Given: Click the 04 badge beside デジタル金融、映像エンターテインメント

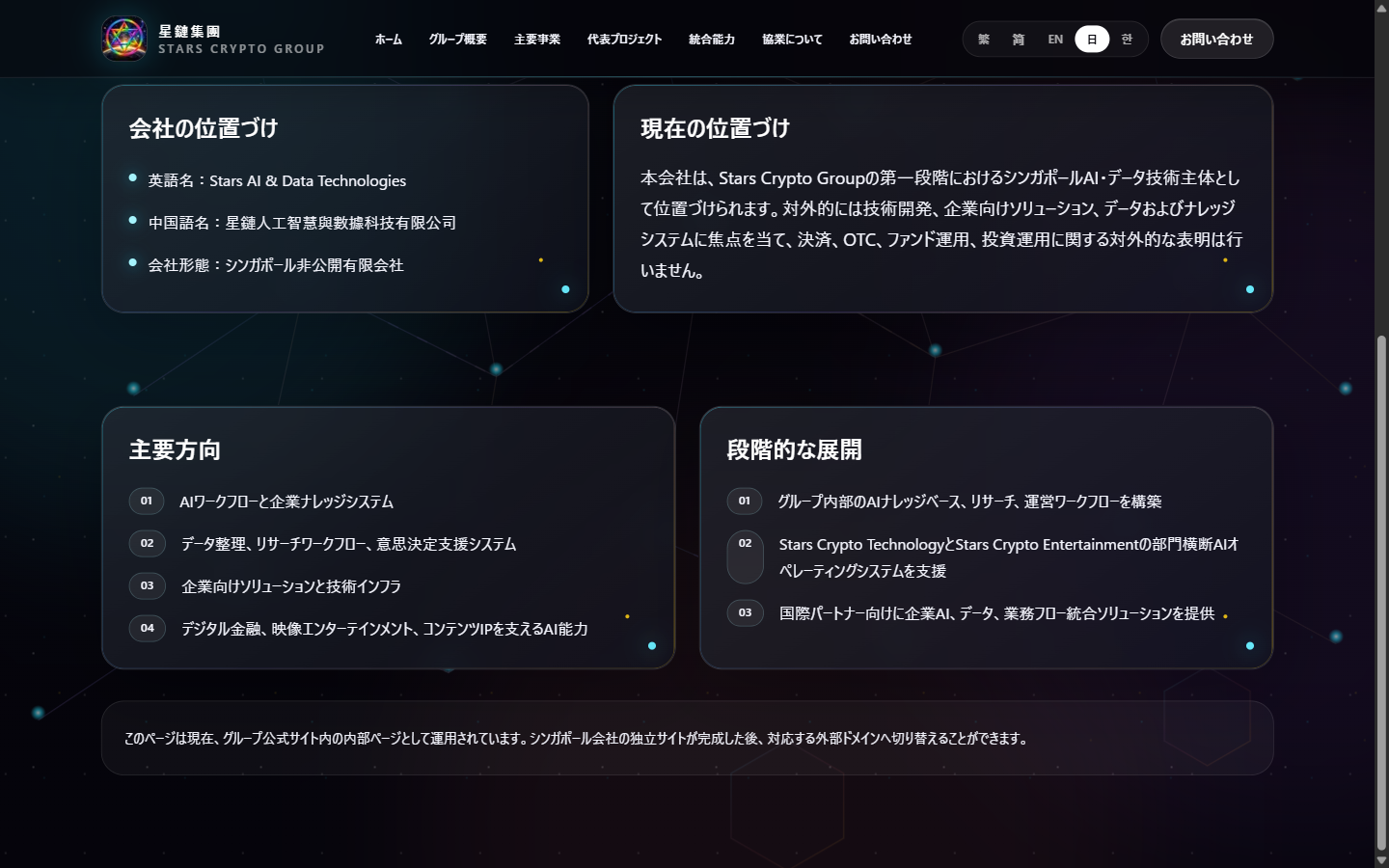Looking at the screenshot, I should click(x=148, y=629).
